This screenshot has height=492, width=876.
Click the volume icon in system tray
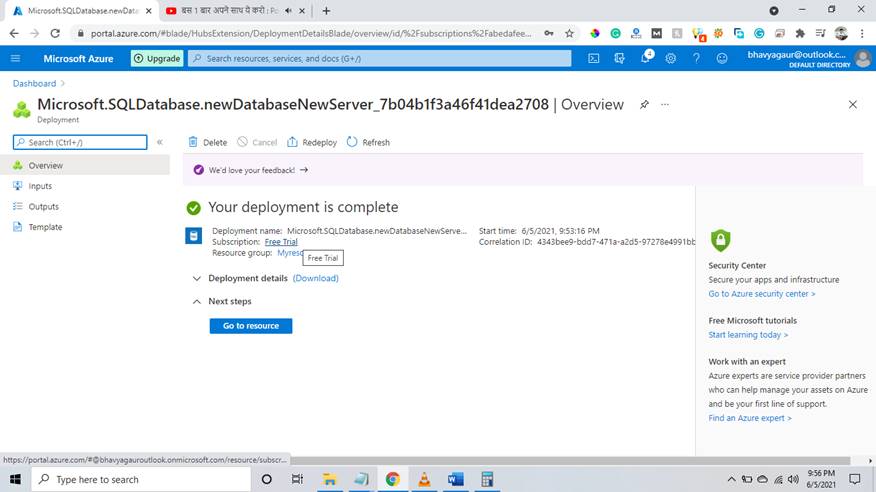coord(793,479)
